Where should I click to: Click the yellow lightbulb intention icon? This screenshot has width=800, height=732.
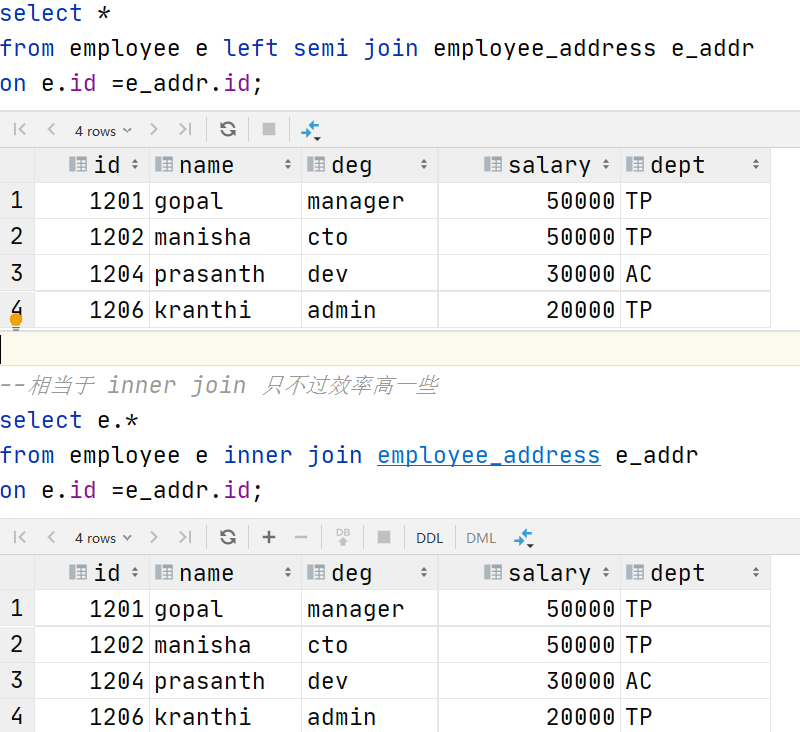(16, 322)
